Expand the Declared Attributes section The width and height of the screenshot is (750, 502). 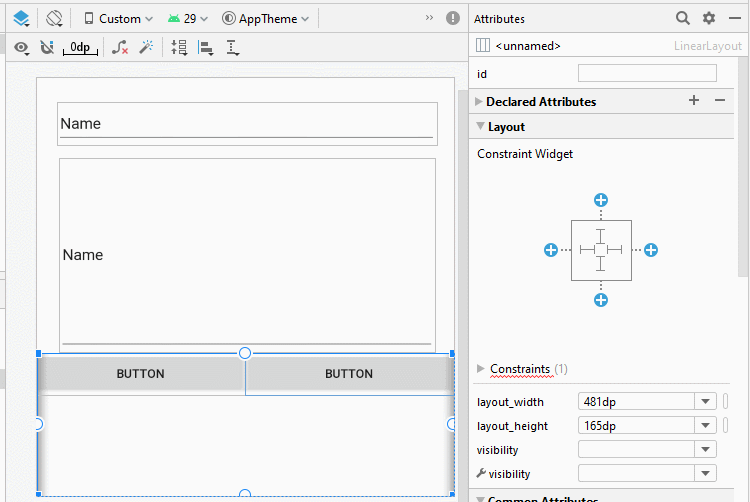(478, 101)
